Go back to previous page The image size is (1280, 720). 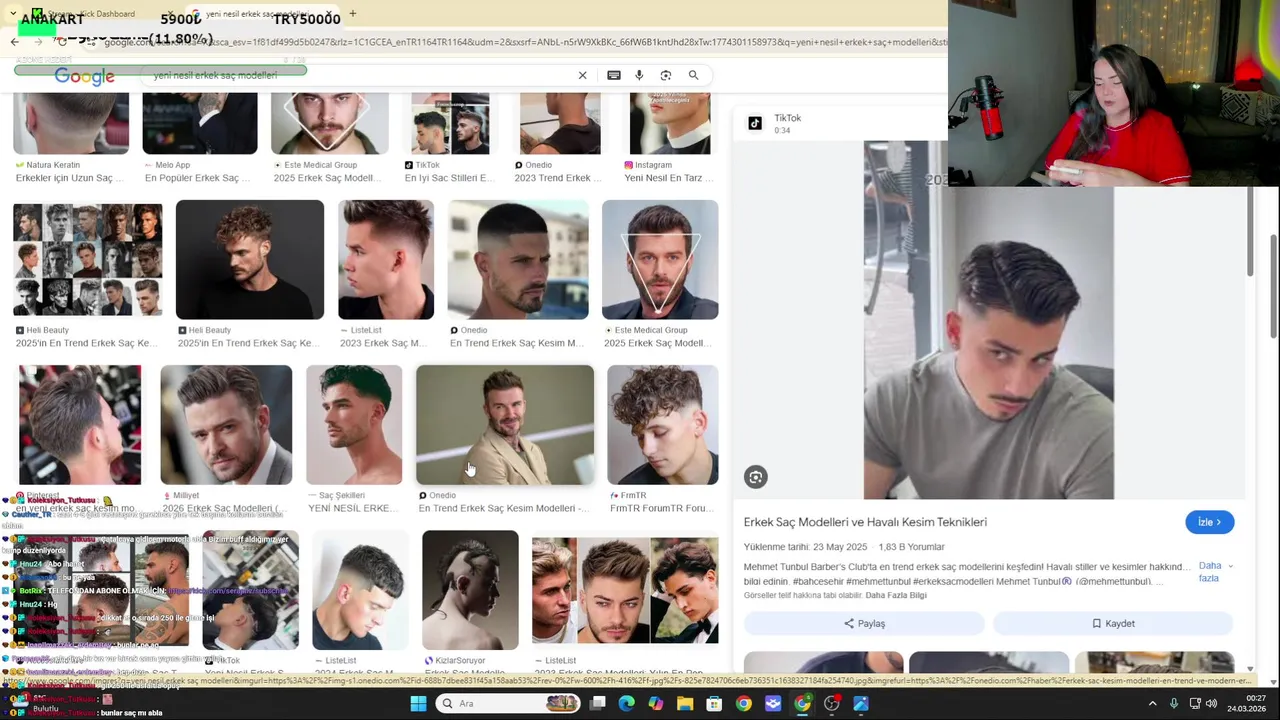14,42
